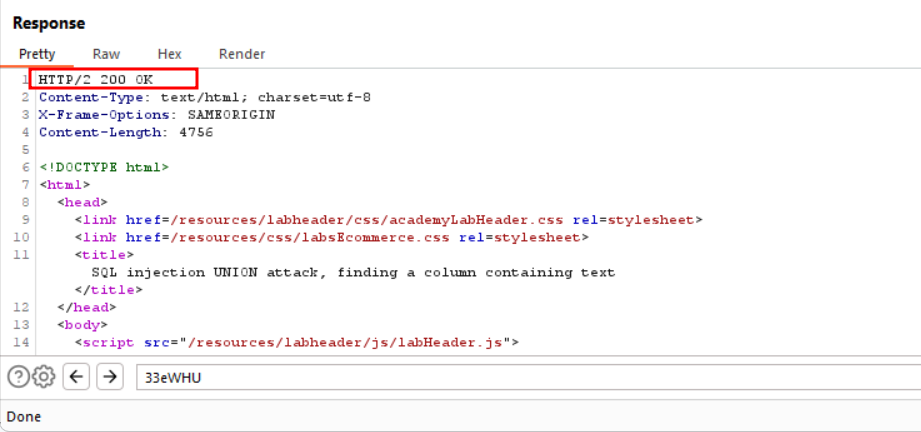
Task: Click the X-Frame-Options: SAMEORIGIN line
Action: click(157, 115)
